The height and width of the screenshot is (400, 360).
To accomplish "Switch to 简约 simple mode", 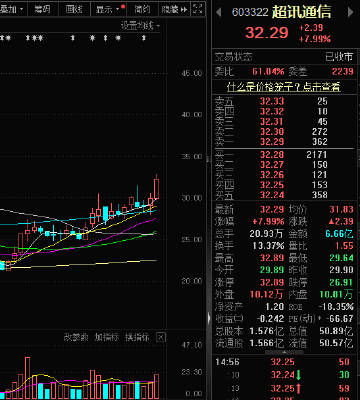I will coord(142,9).
